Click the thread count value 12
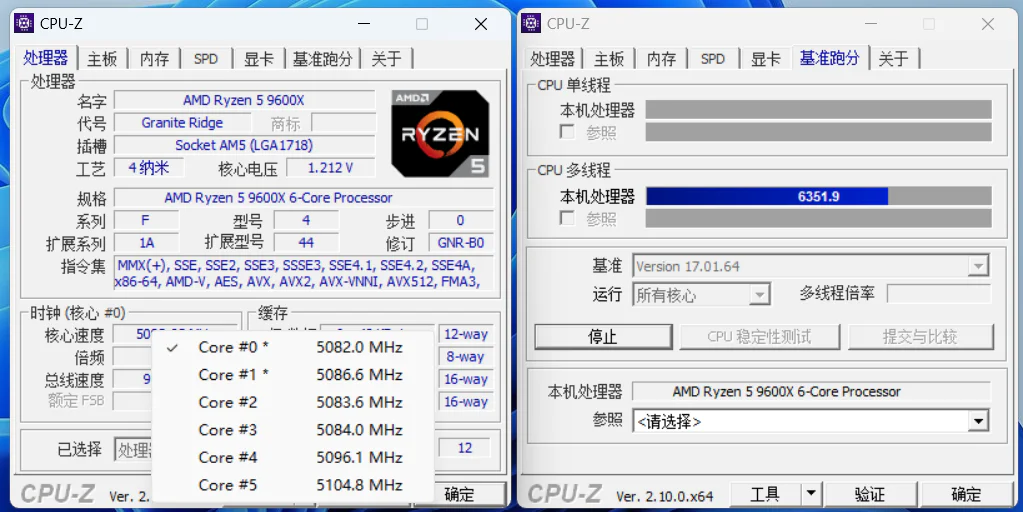Screen dimensions: 1023x512 (x=465, y=448)
